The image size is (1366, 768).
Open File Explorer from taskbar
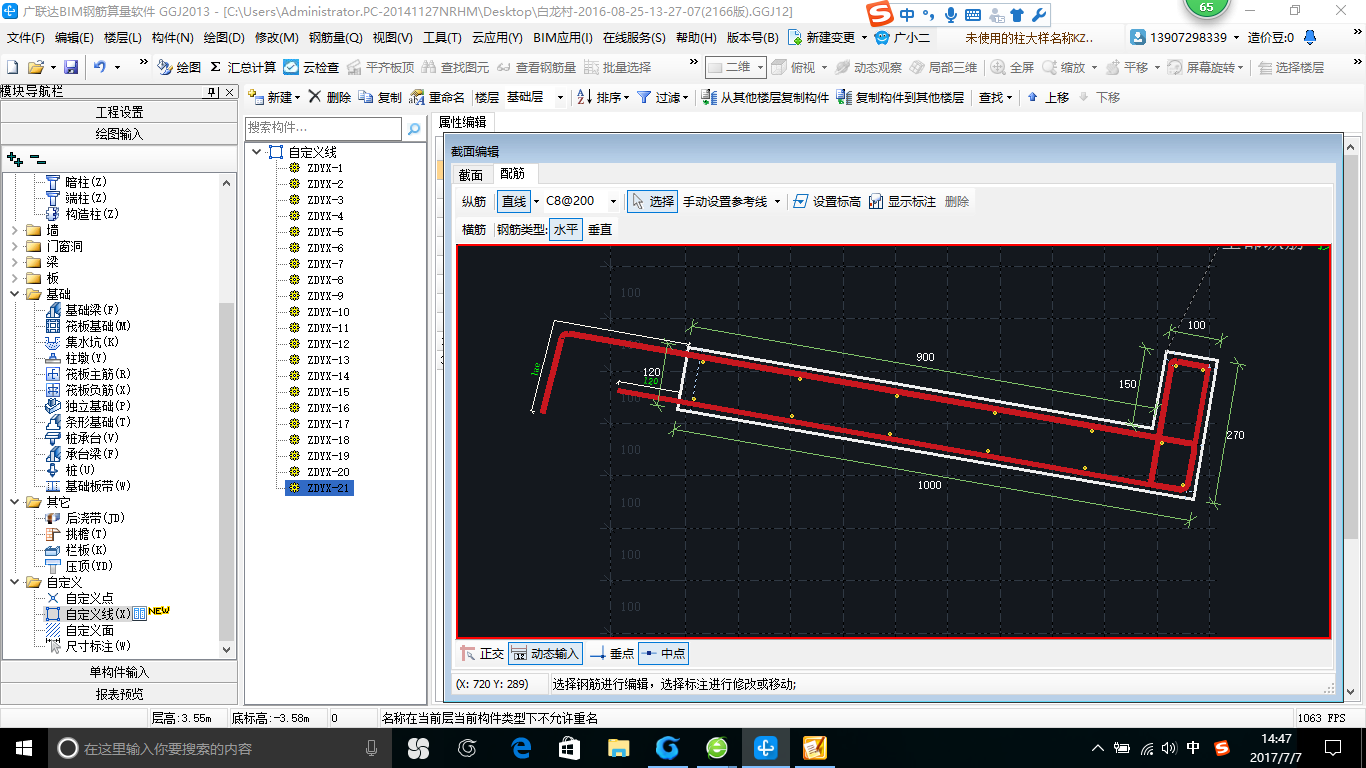point(619,748)
